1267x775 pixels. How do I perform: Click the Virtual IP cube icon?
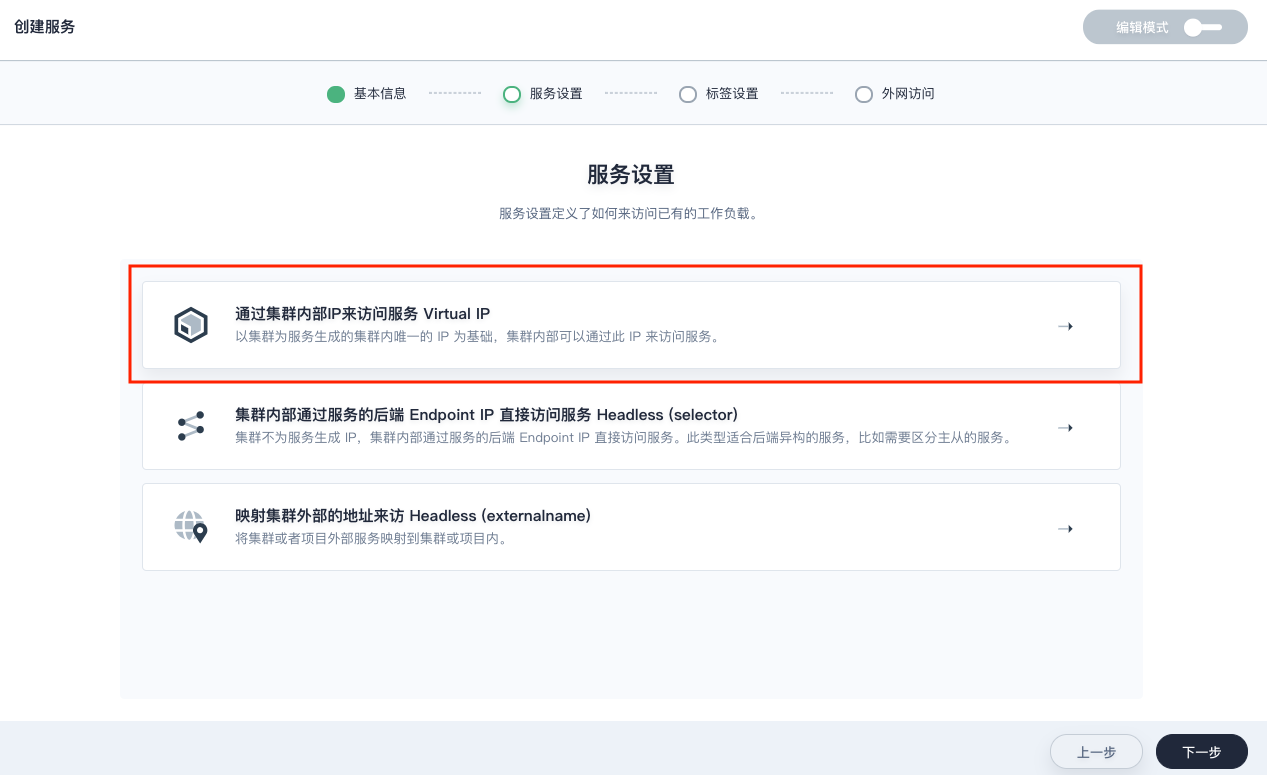(190, 326)
